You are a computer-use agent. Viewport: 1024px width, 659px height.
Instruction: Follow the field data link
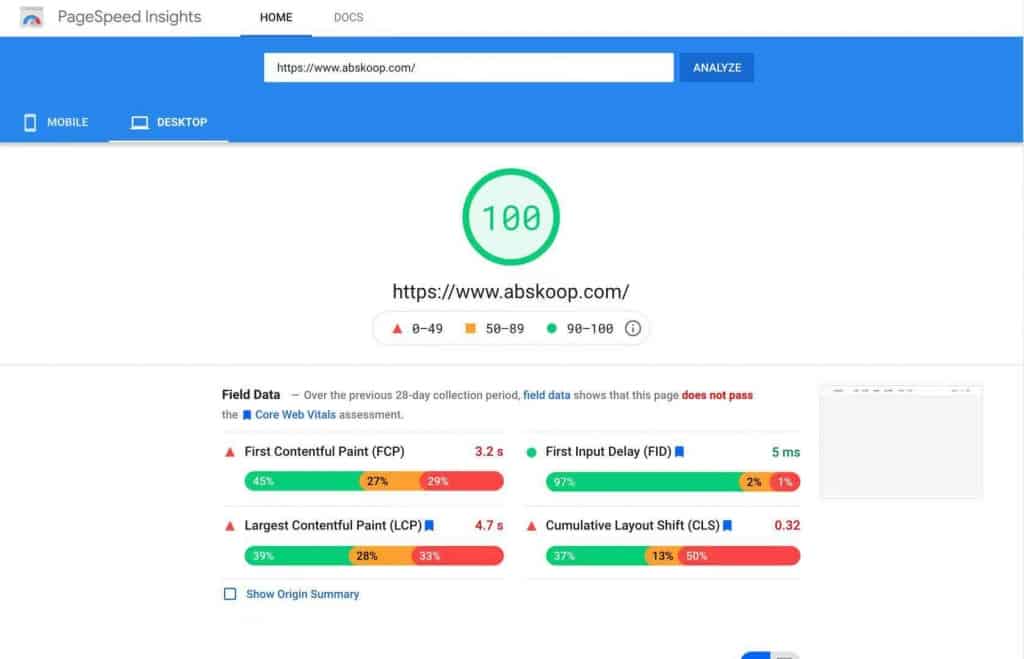547,394
